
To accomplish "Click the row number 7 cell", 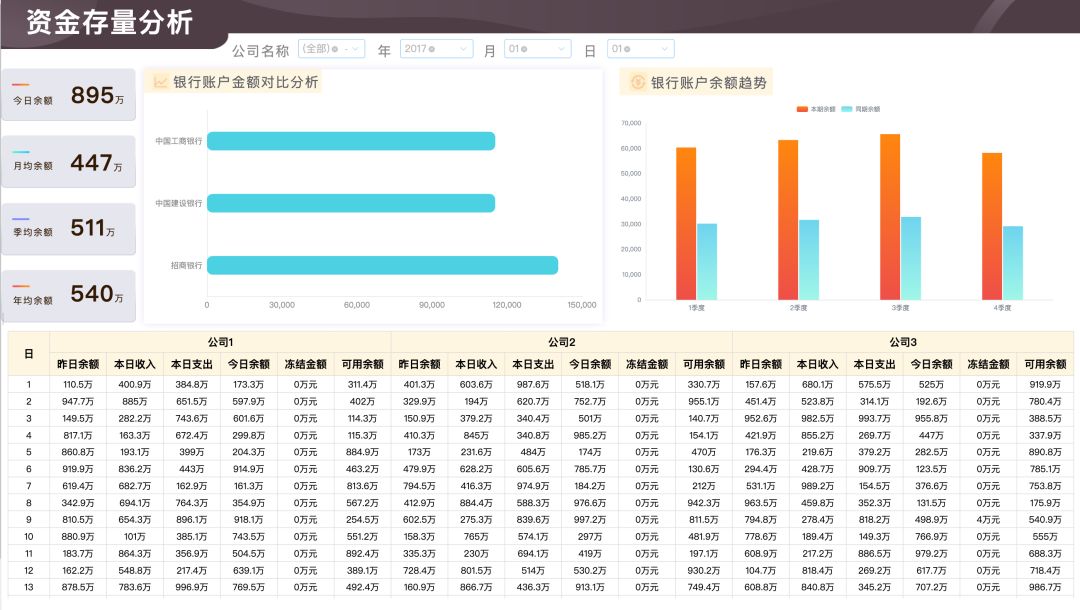I will (28, 486).
